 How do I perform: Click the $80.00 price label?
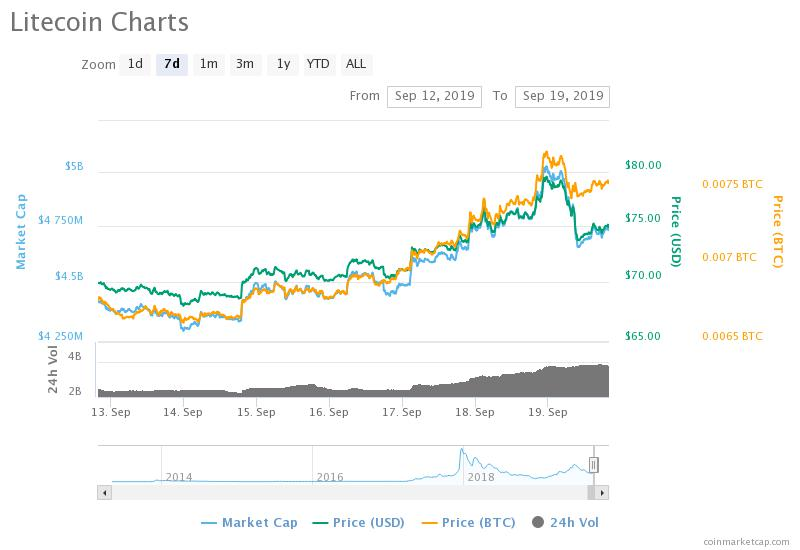[643, 165]
